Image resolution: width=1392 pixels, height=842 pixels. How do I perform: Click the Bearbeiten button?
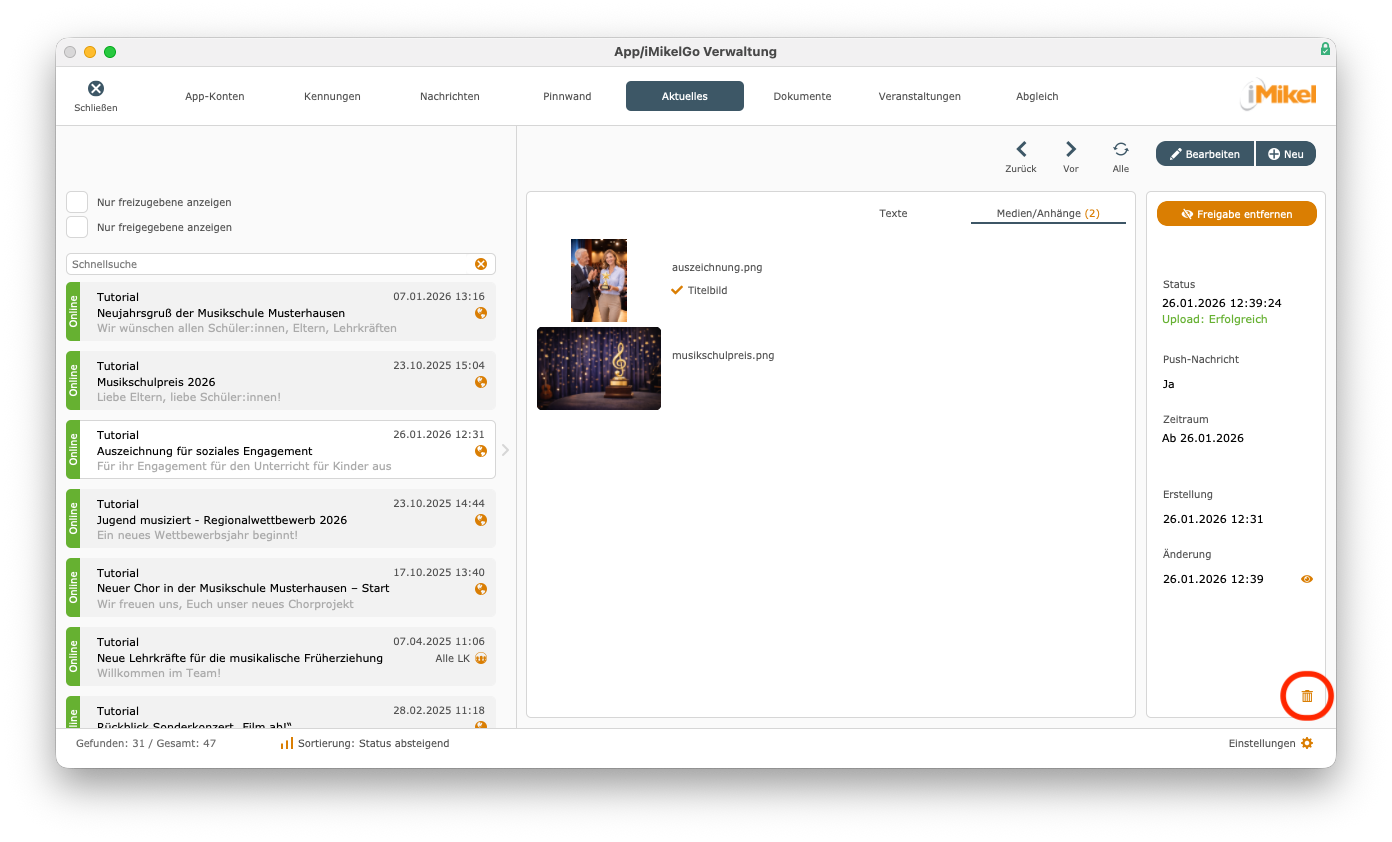coord(1205,153)
